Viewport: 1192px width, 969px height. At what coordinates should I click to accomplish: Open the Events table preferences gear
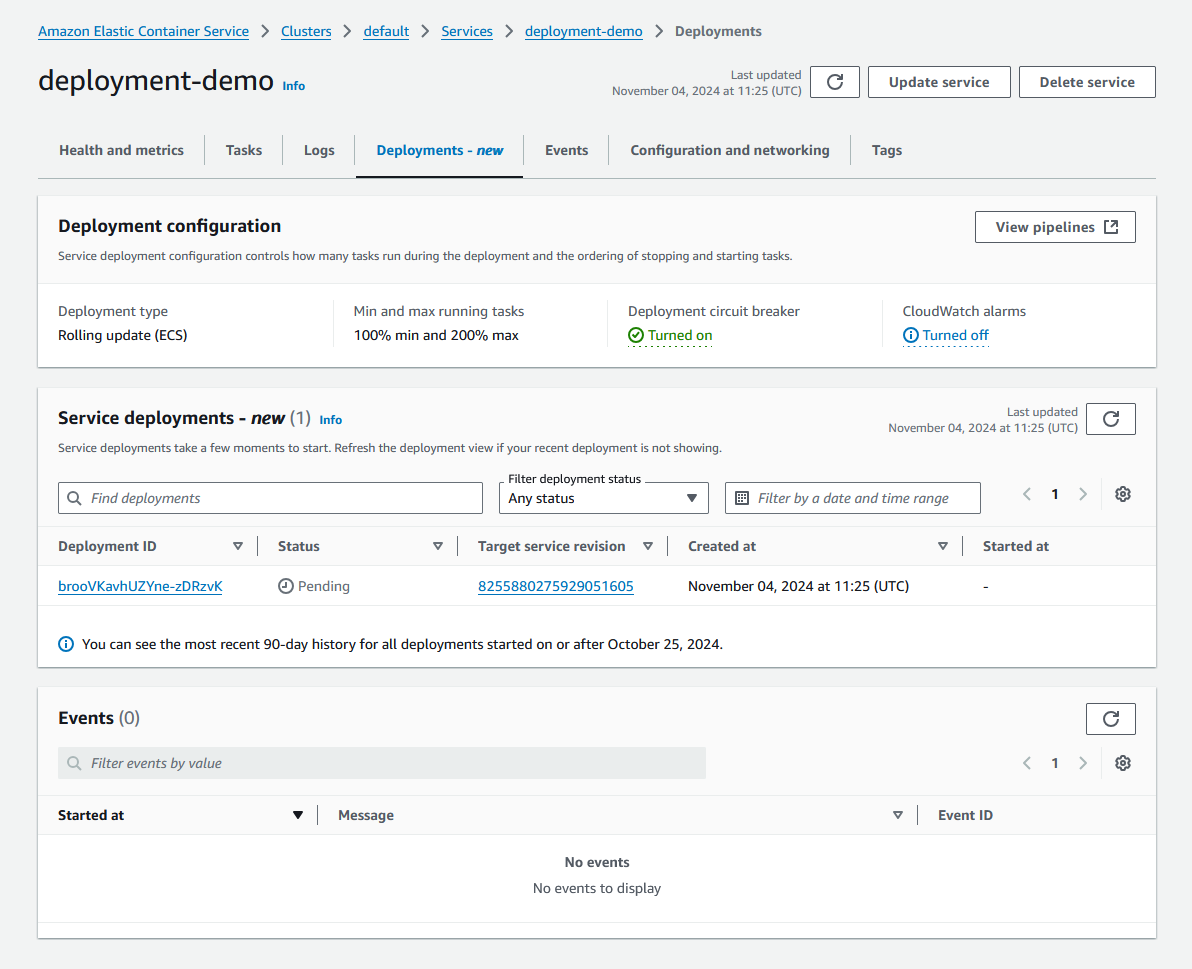(x=1122, y=762)
